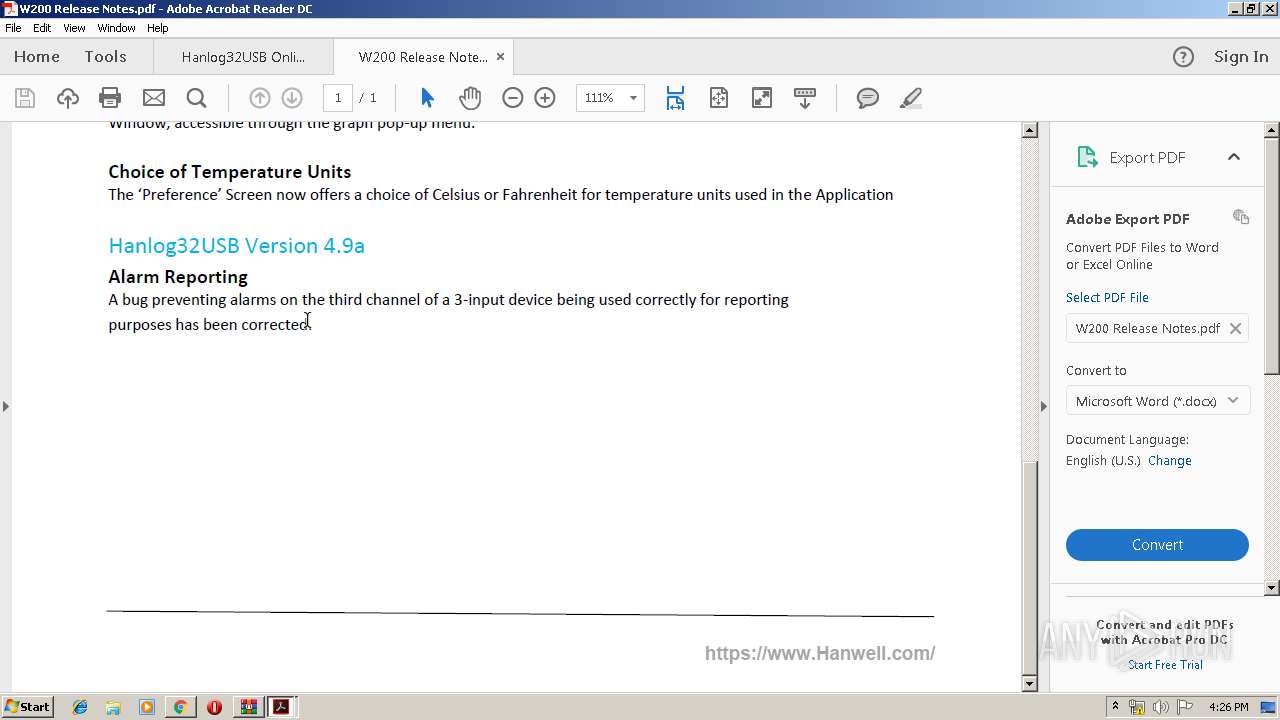Go to previous page arrow
Image resolution: width=1280 pixels, height=720 pixels.
click(259, 98)
